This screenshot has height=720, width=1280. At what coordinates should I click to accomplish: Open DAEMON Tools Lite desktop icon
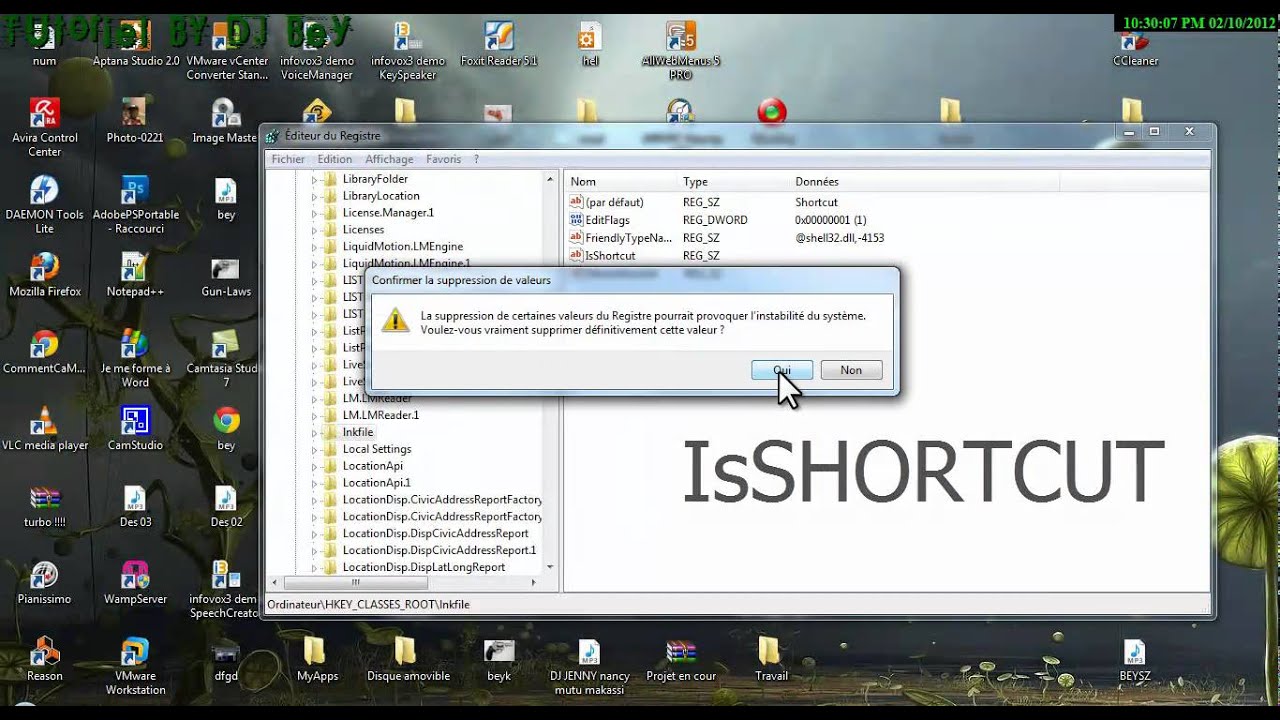click(44, 192)
